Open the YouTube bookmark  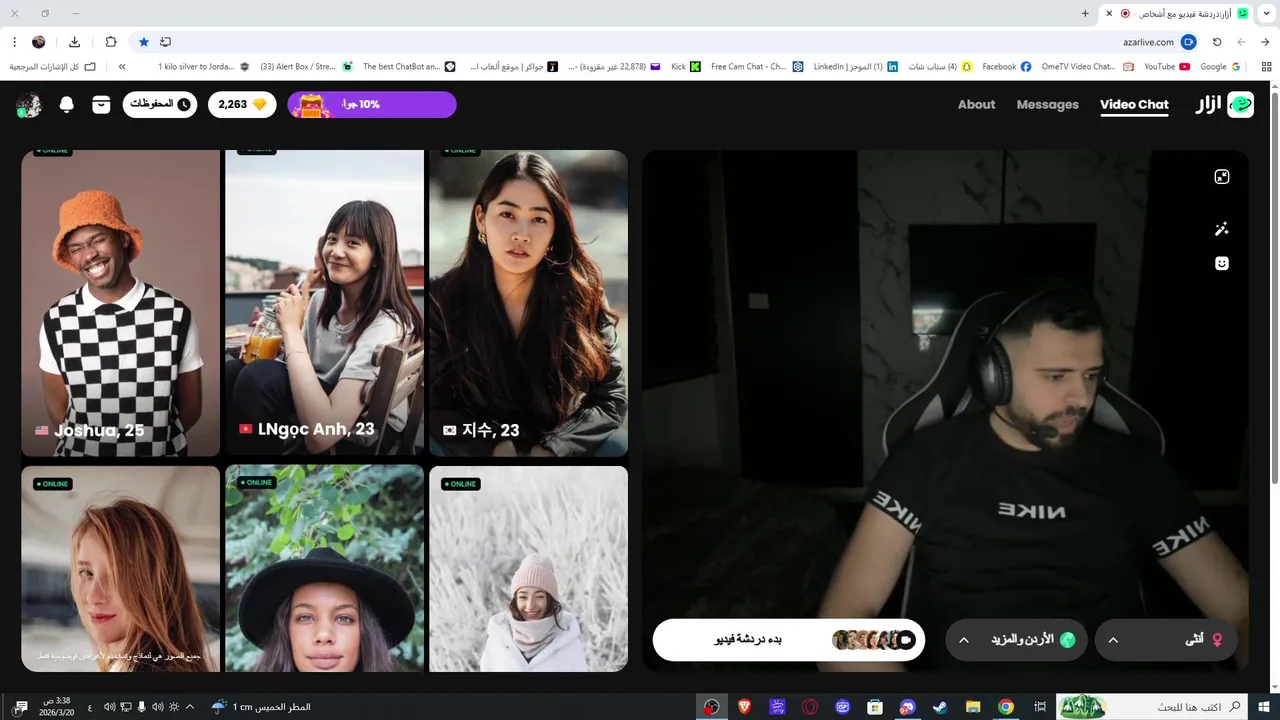[x=1166, y=66]
